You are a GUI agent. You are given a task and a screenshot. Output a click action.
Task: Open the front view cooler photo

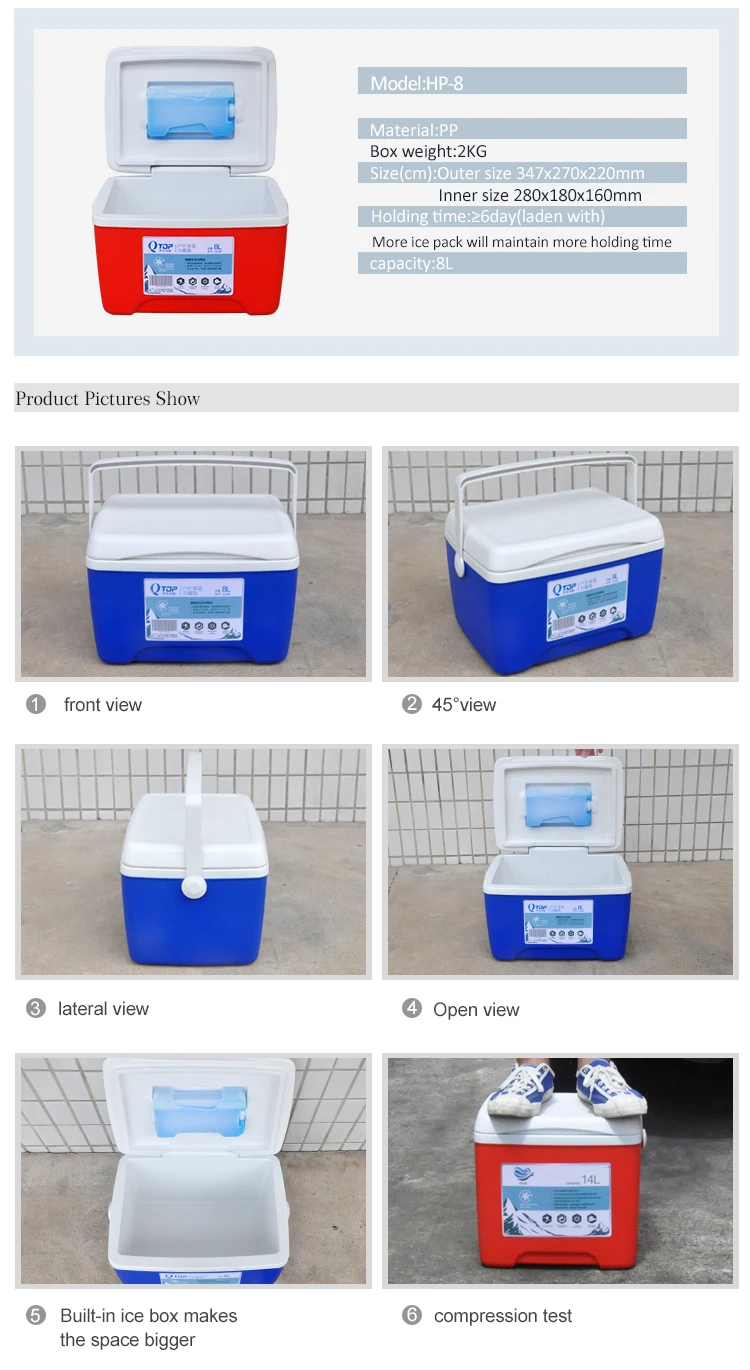coord(193,564)
